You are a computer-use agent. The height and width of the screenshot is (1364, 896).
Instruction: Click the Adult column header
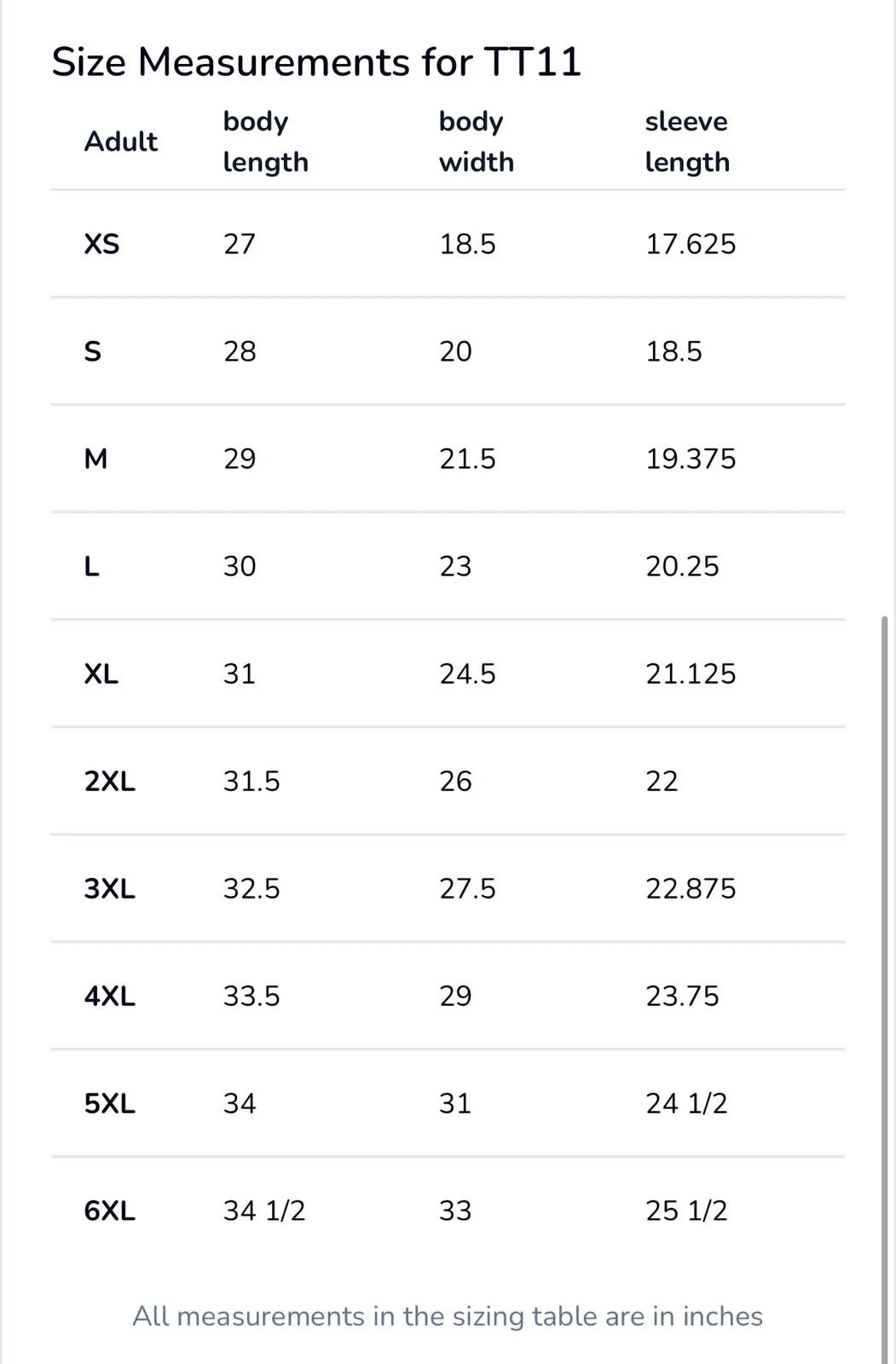point(121,142)
